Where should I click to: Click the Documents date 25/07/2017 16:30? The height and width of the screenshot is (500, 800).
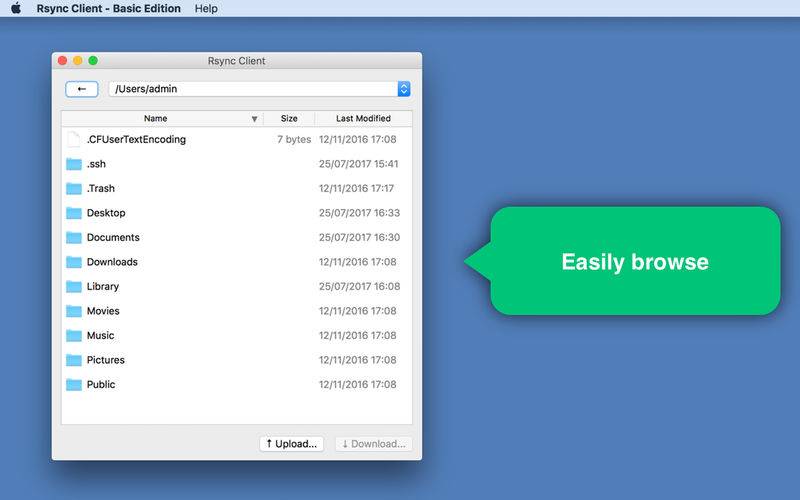pos(359,237)
